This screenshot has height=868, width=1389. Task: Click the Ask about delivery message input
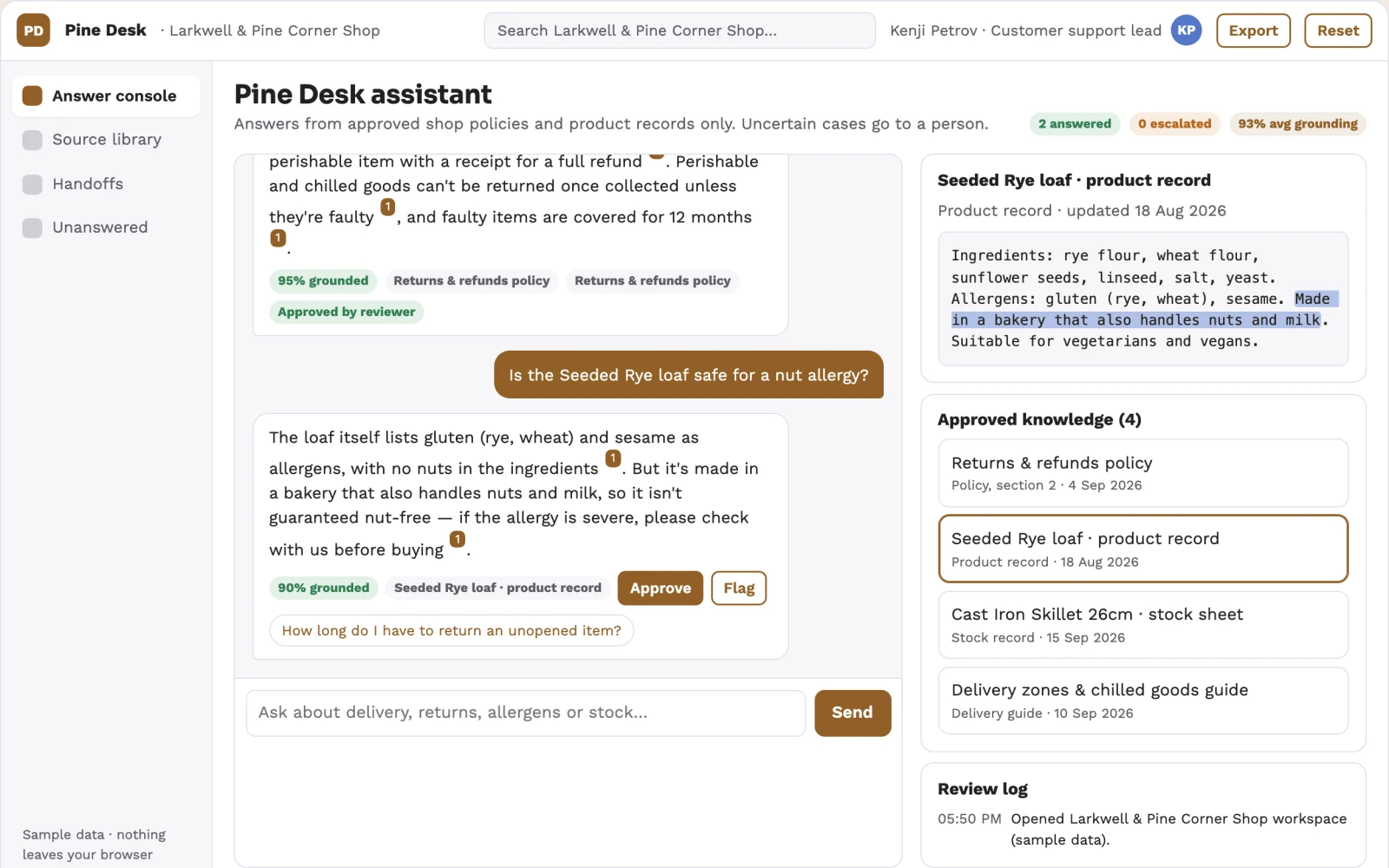(x=526, y=713)
